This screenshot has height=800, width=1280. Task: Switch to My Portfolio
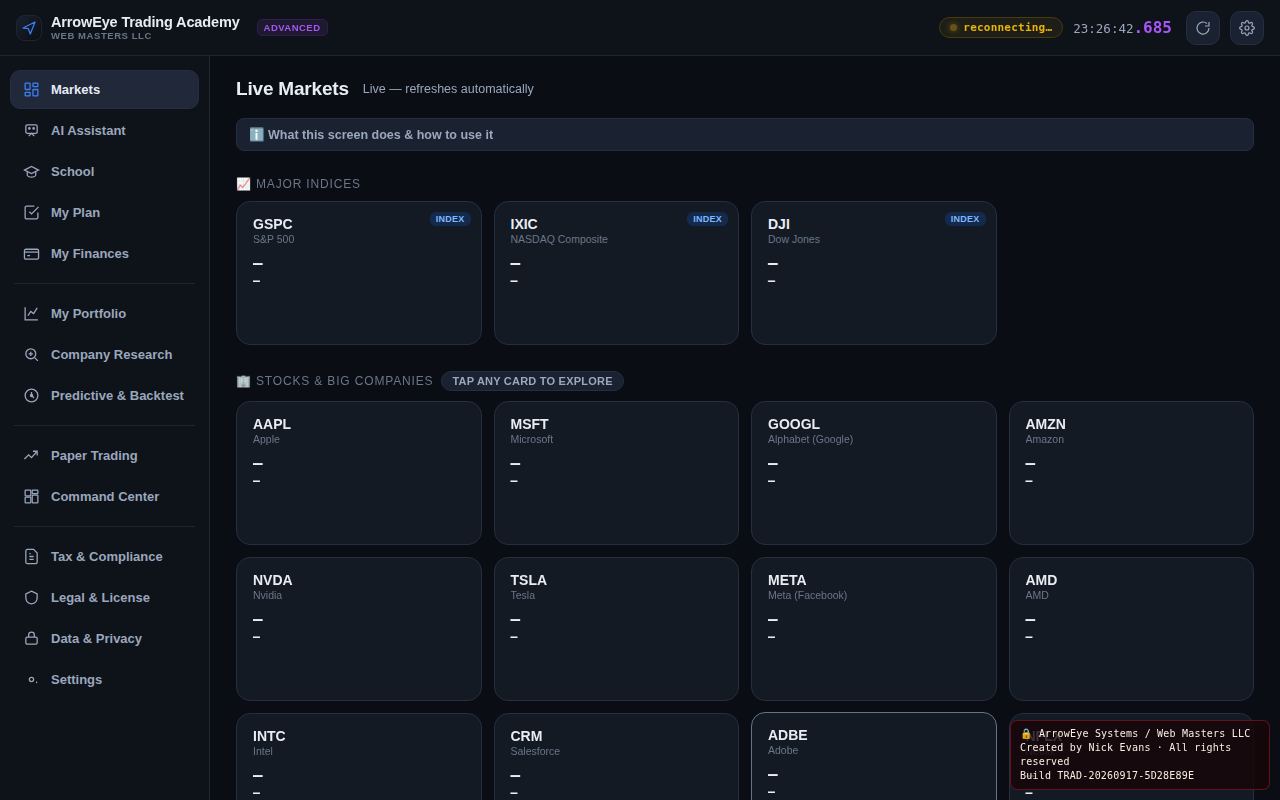coord(104,314)
